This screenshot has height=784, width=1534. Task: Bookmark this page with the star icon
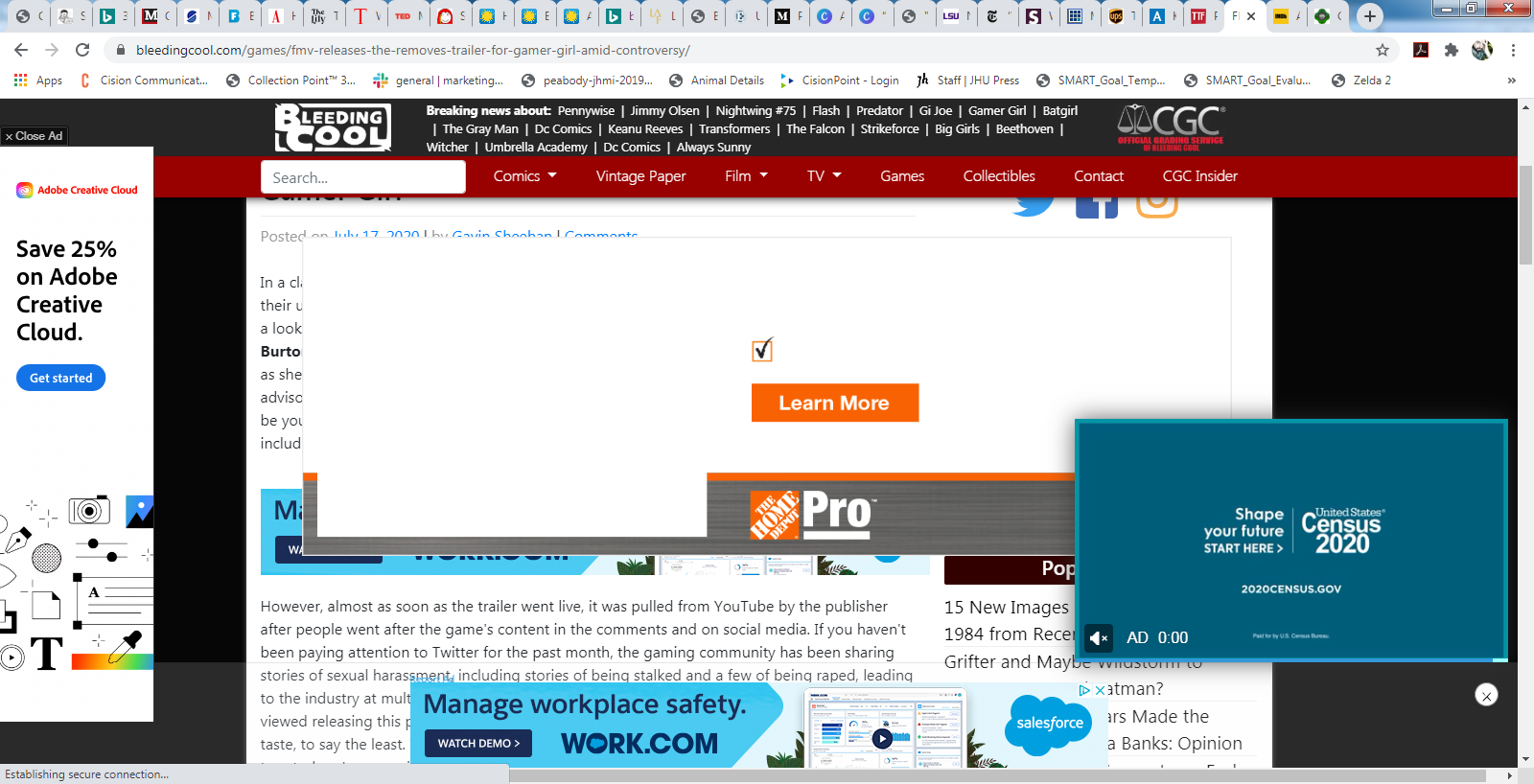tap(1382, 50)
